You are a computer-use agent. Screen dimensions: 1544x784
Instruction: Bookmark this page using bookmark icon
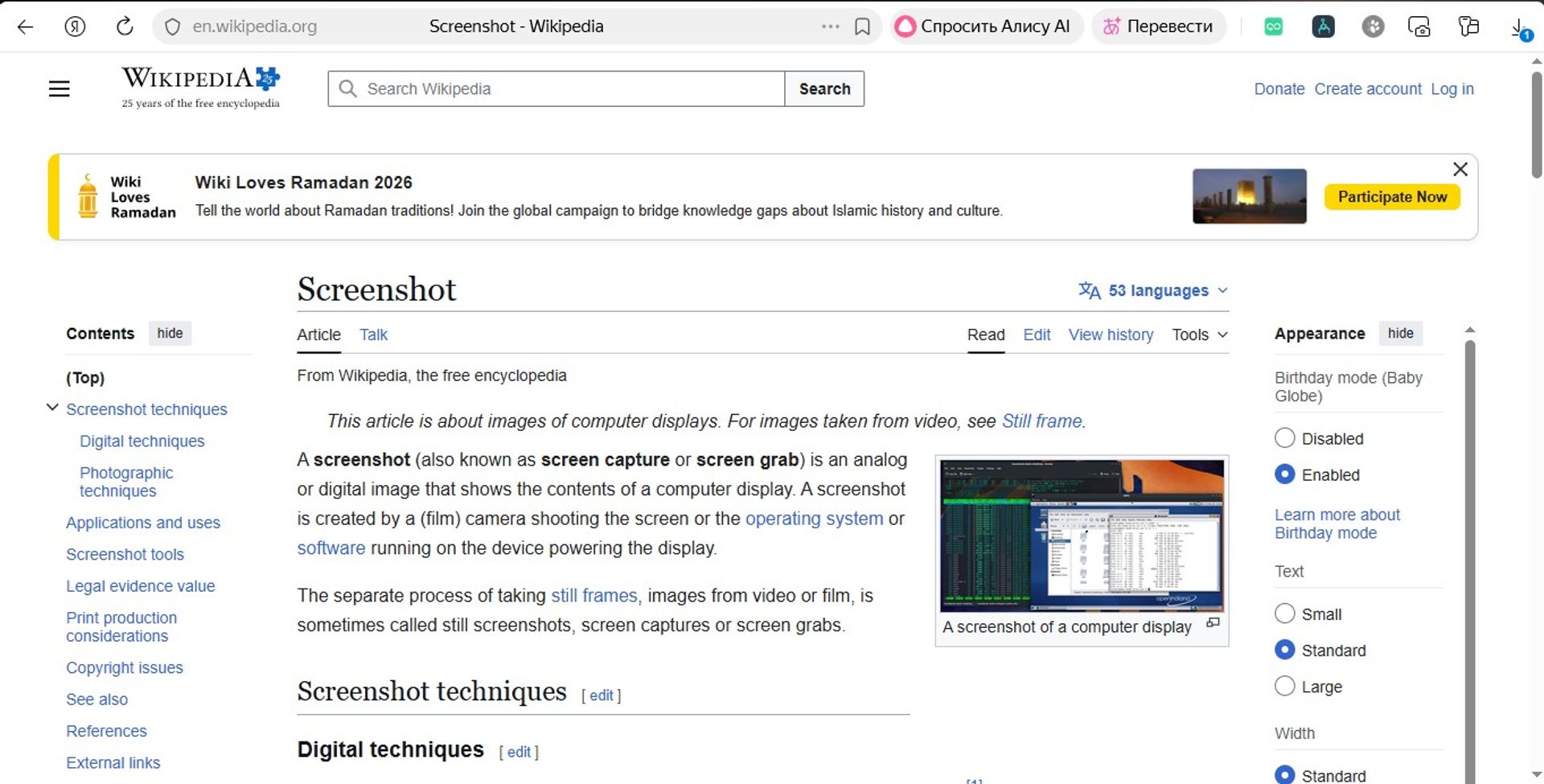(862, 27)
